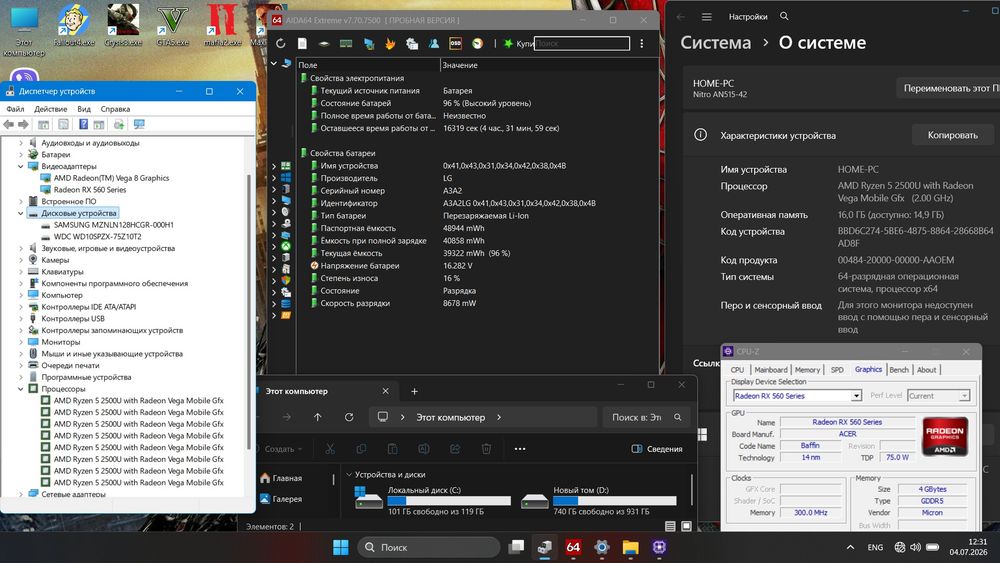Switch to CPU-Z Mainboard tab
This screenshot has width=1000, height=563.
770,370
